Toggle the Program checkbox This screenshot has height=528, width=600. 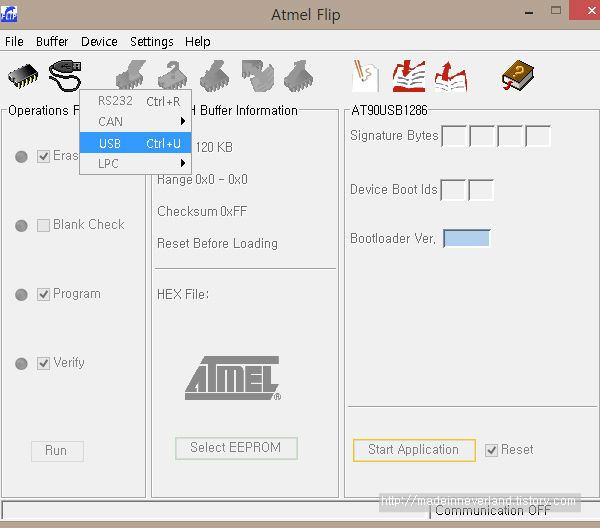click(43, 294)
